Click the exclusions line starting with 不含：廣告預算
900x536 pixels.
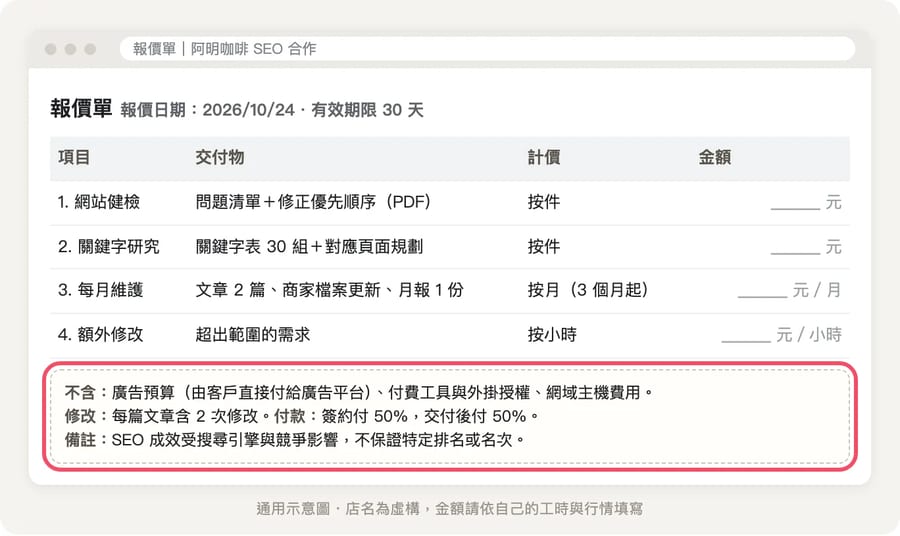[359, 393]
